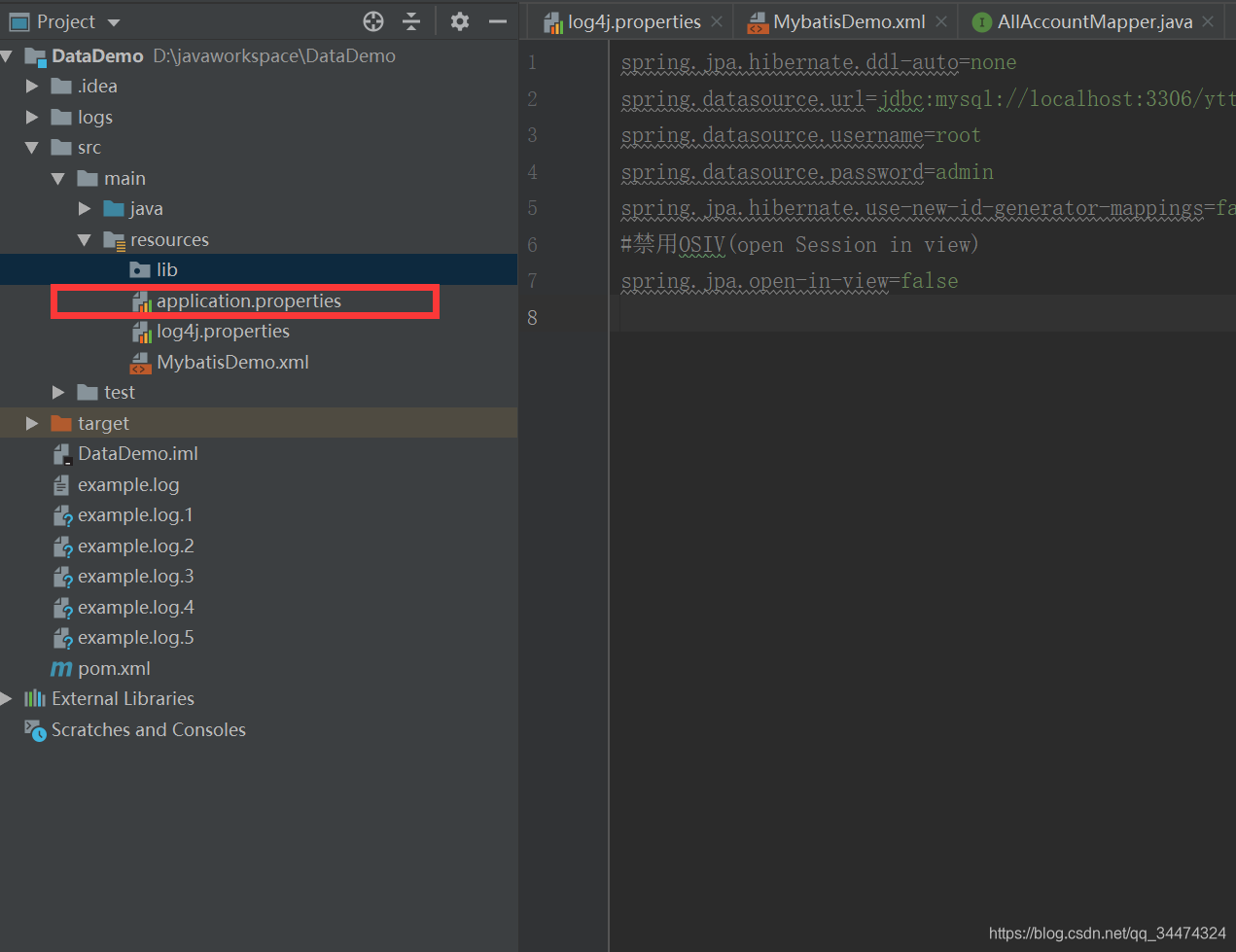This screenshot has height=952, width=1236.
Task: Click the logs folder icon
Action: click(61, 117)
